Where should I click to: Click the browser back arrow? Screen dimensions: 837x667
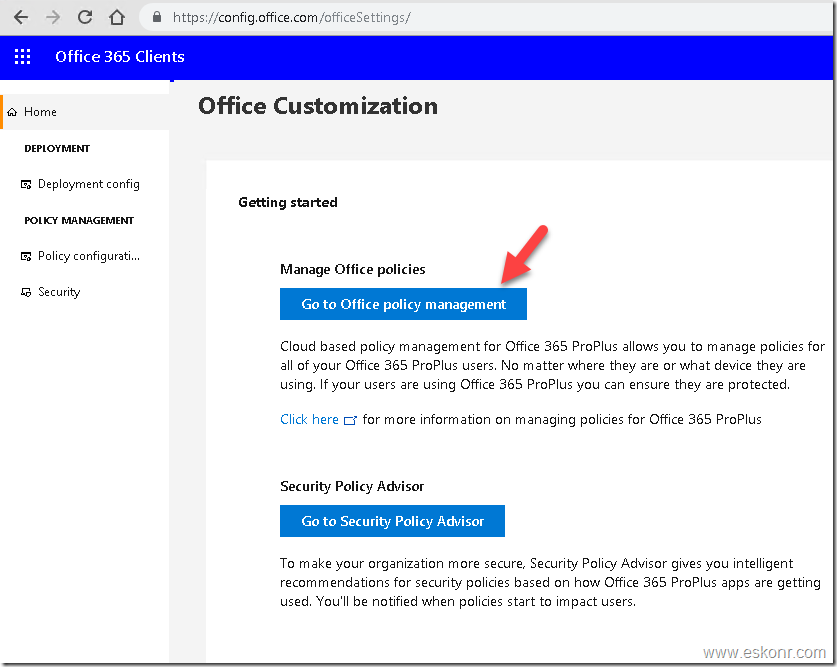coord(21,18)
